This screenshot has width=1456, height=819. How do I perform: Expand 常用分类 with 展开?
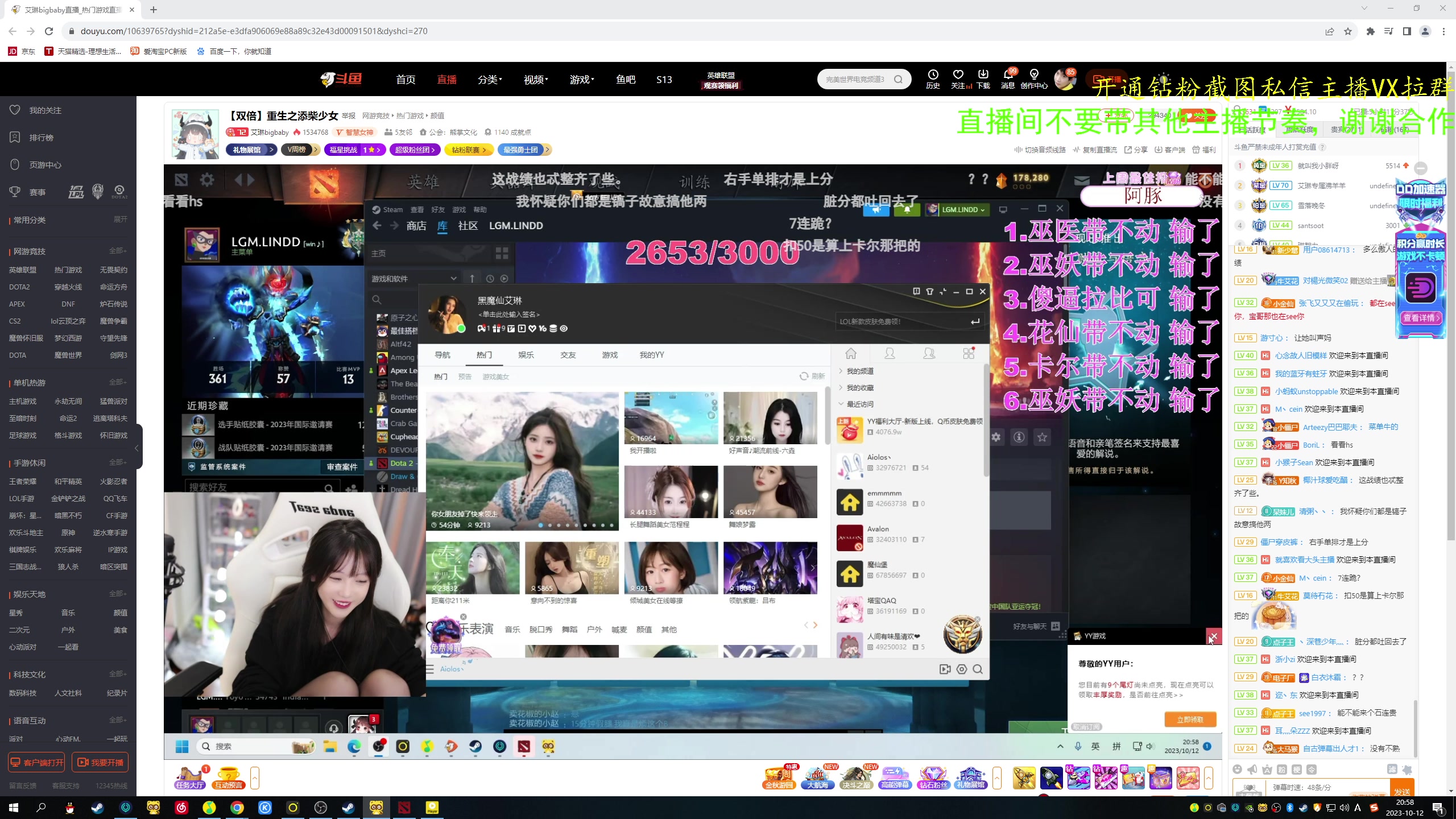pyautogui.click(x=121, y=220)
